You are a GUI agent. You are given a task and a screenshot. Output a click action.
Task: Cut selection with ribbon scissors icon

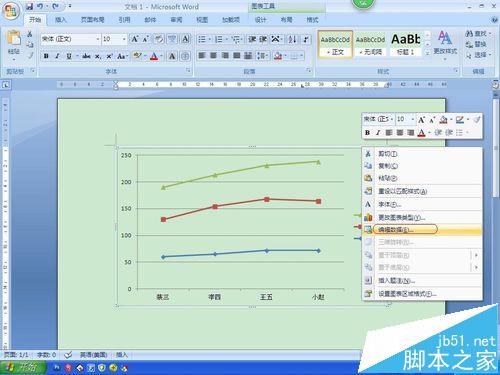(x=30, y=34)
